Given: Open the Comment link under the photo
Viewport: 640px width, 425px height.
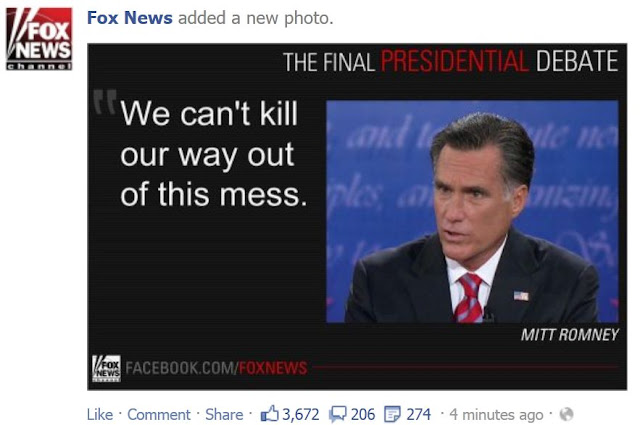Looking at the screenshot, I should pyautogui.click(x=159, y=414).
